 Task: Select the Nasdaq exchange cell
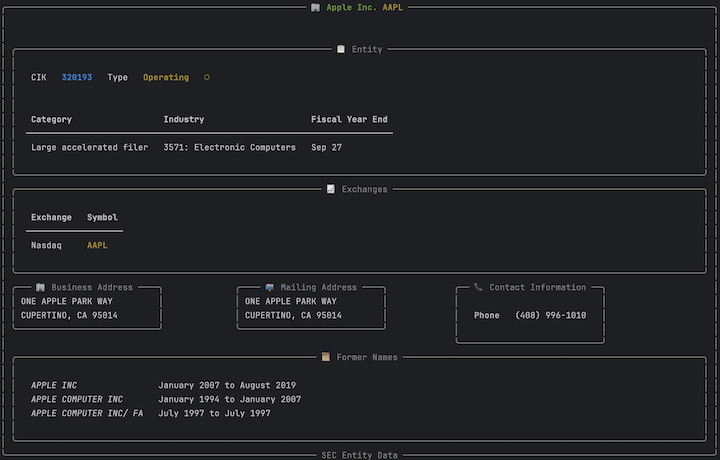[x=46, y=246]
